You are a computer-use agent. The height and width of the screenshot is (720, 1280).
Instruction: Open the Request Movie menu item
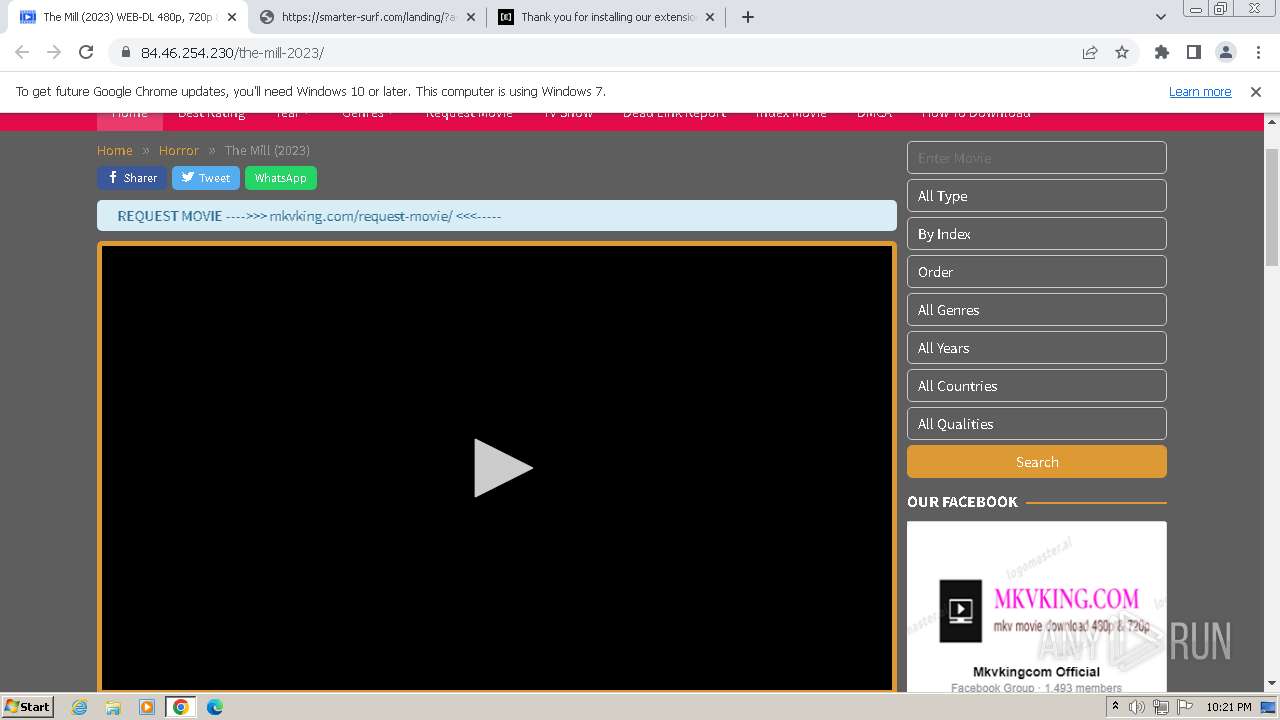(469, 114)
